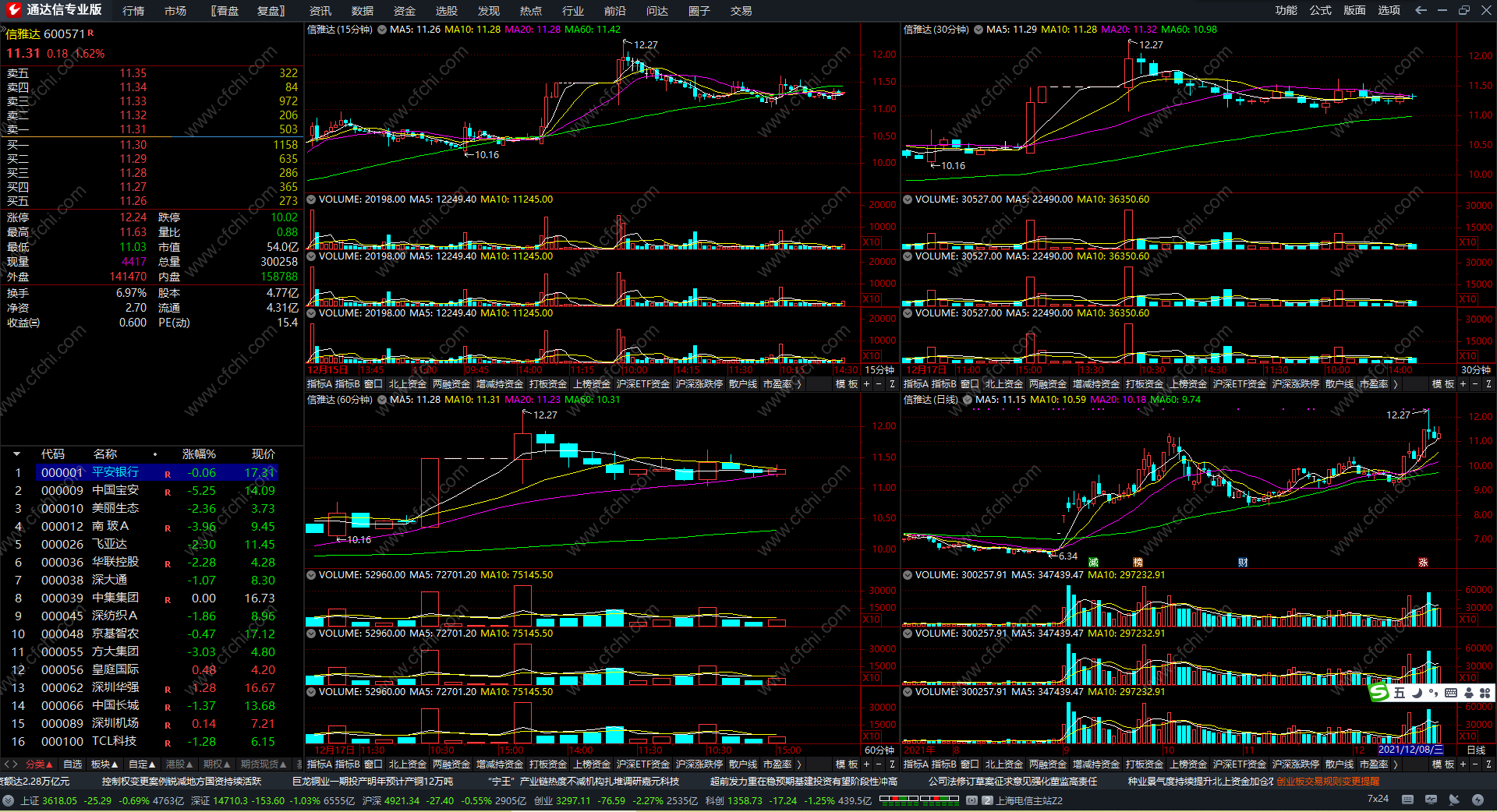Click the user icon on input method bar
Viewport: 1497px width, 812px height.
point(1469,693)
